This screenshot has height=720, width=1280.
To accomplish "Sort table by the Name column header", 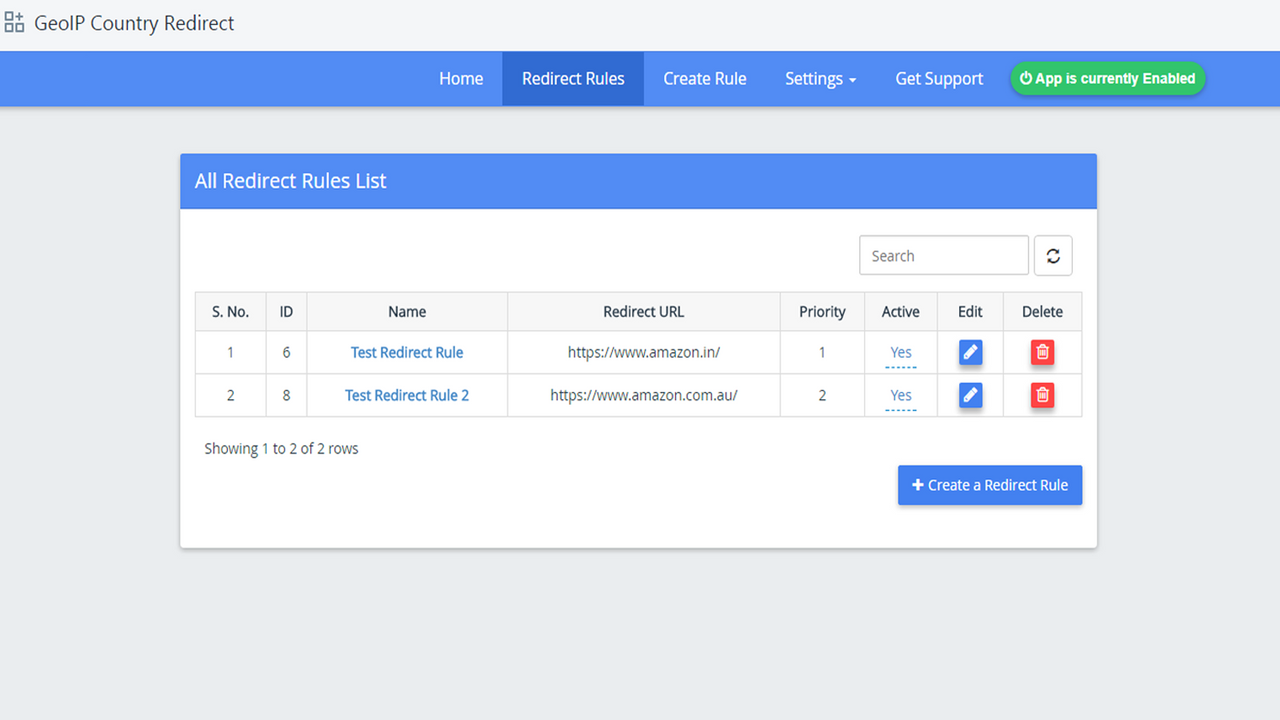I will [407, 312].
